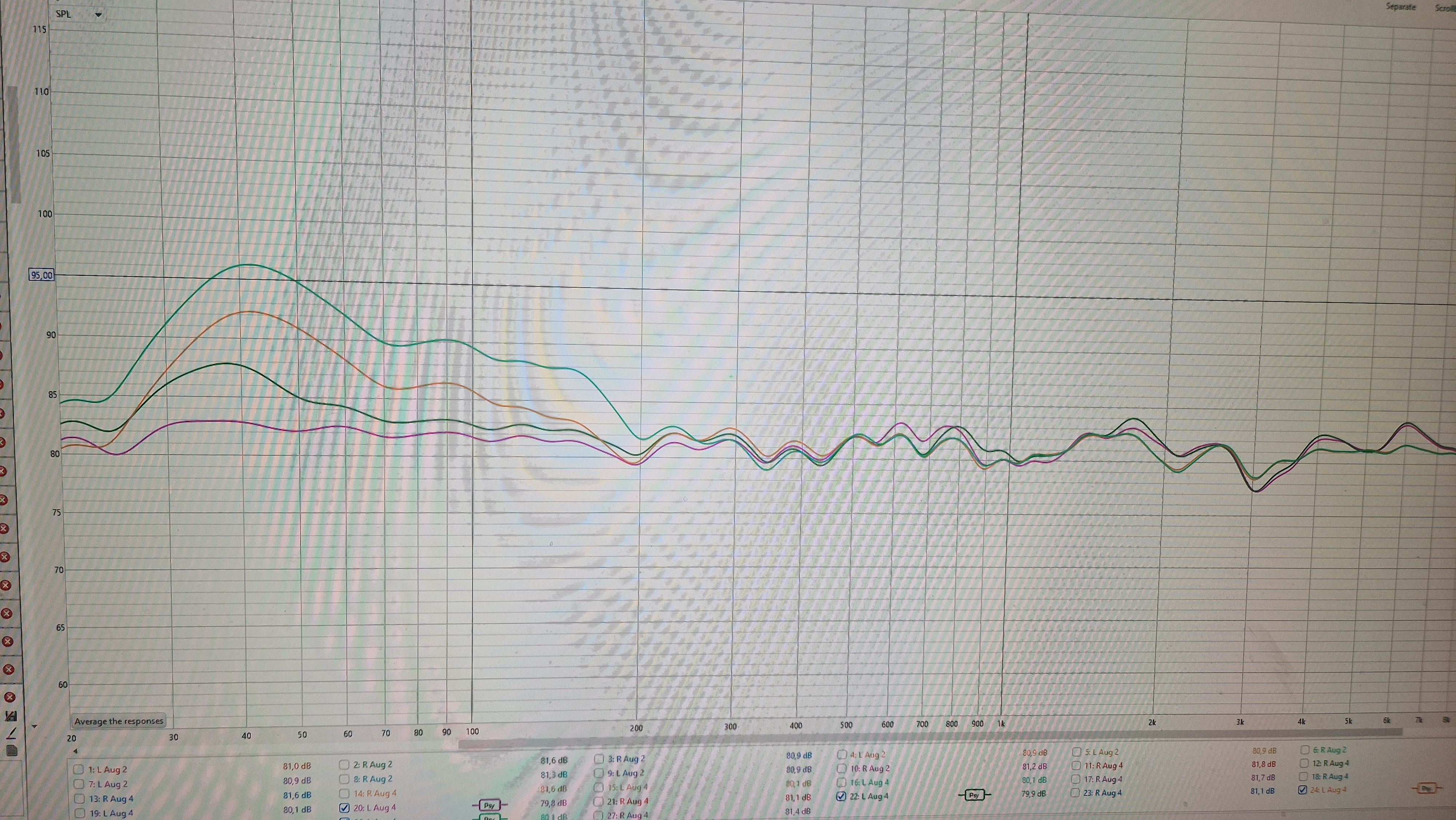Check the 18: R Aug 4 trace
This screenshot has width=1456, height=820.
pos(1303,777)
